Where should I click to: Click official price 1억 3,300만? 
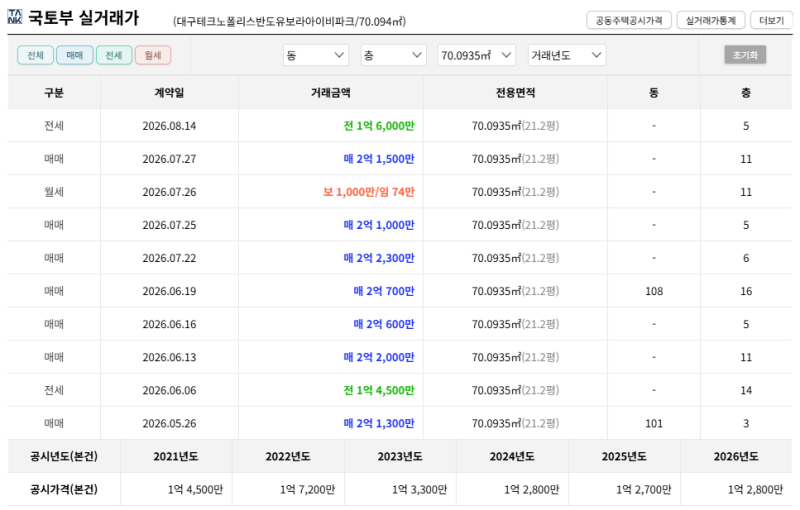419,490
